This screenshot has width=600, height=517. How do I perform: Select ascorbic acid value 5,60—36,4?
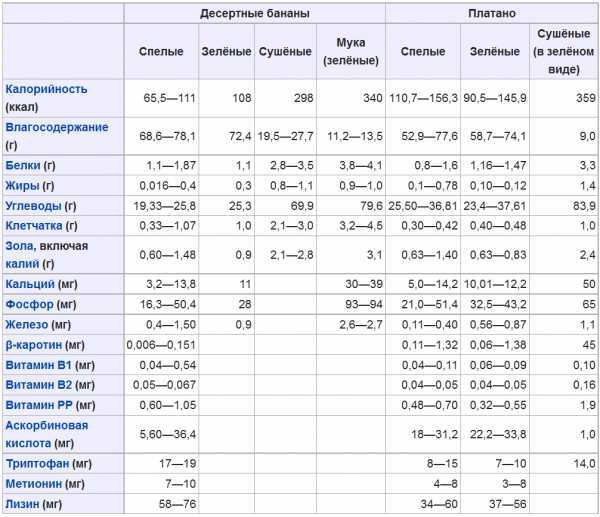[167, 434]
